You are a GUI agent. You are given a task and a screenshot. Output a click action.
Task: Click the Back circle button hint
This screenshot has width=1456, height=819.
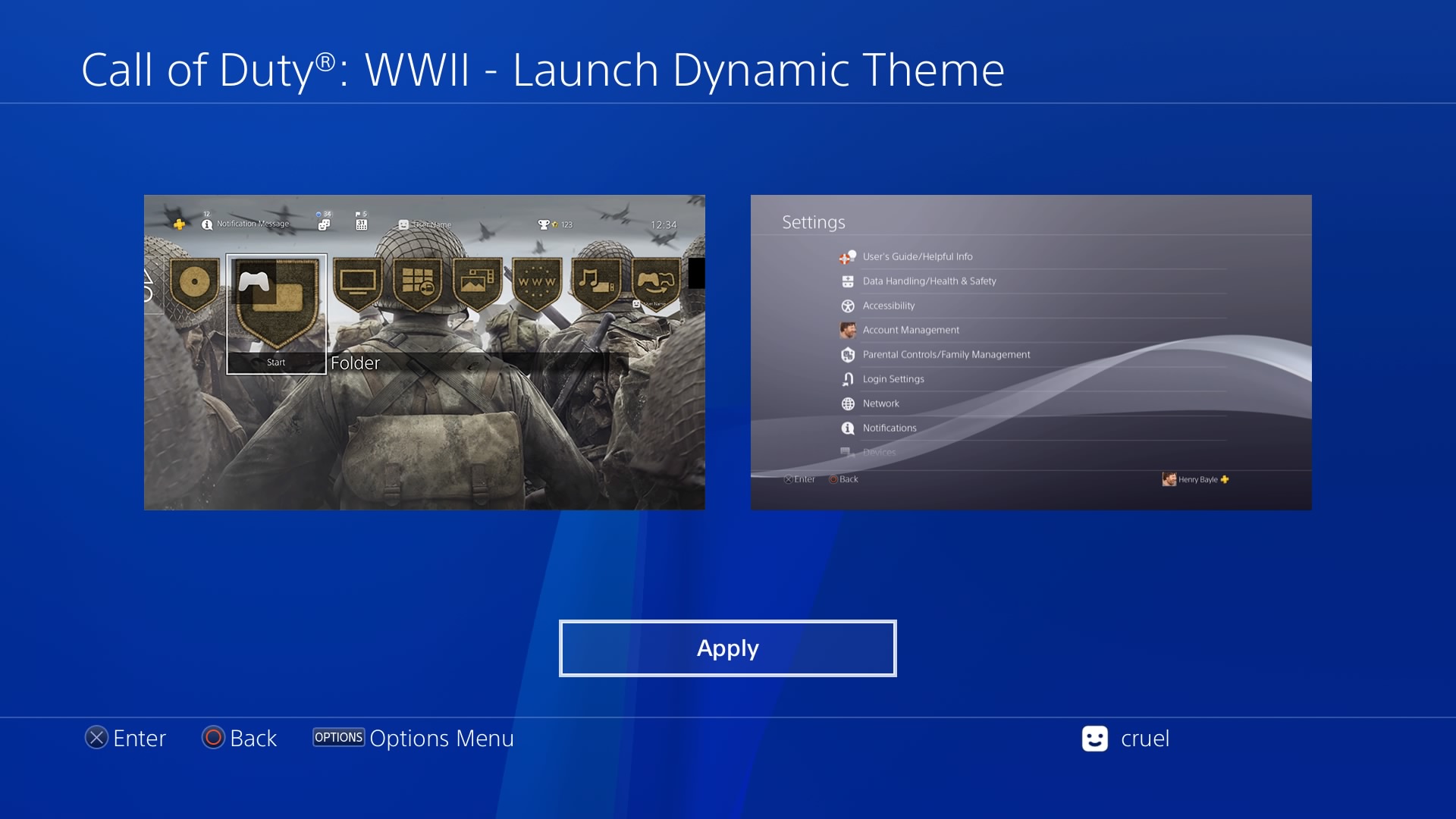240,738
